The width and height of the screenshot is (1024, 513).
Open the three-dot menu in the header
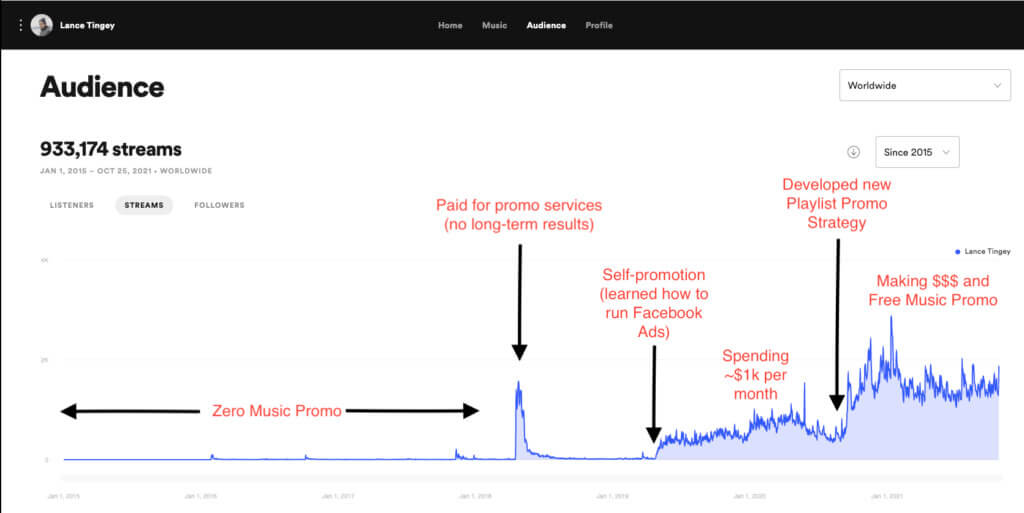(x=20, y=25)
